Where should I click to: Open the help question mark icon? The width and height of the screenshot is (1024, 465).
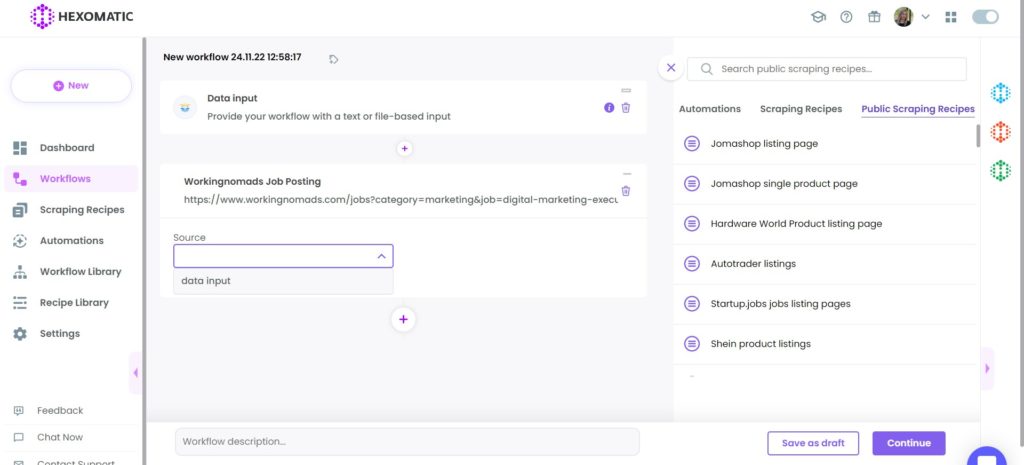click(x=846, y=17)
